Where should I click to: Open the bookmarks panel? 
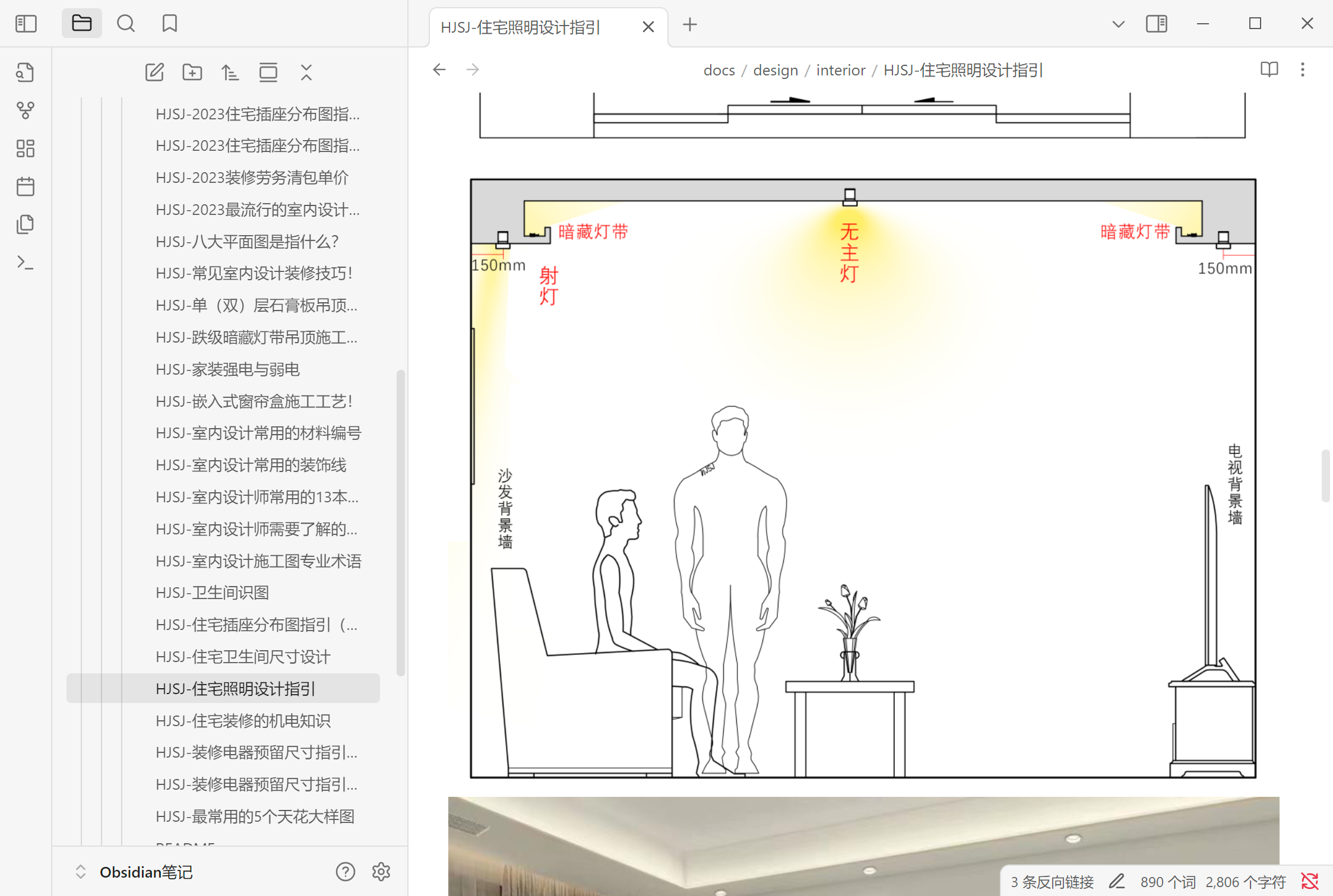tap(170, 23)
